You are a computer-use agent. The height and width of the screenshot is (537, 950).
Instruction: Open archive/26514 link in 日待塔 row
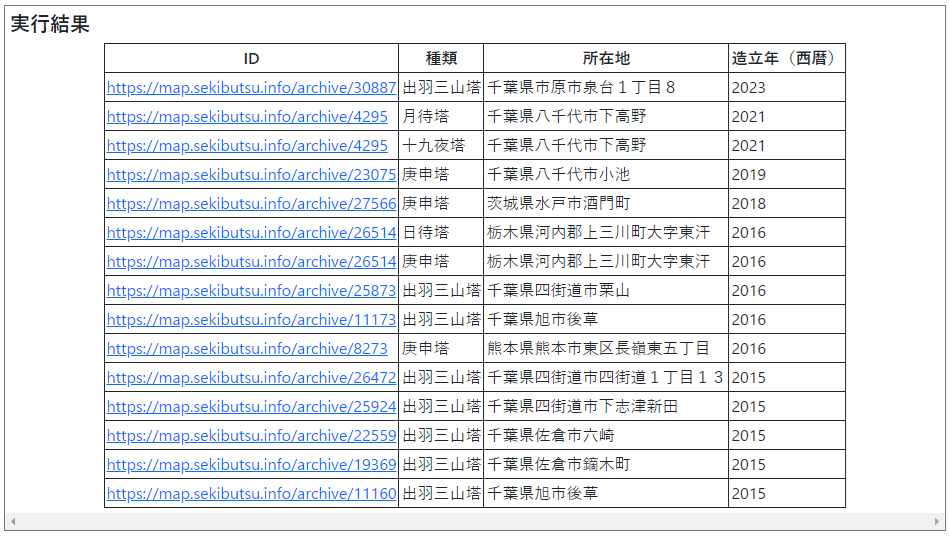[x=251, y=233]
